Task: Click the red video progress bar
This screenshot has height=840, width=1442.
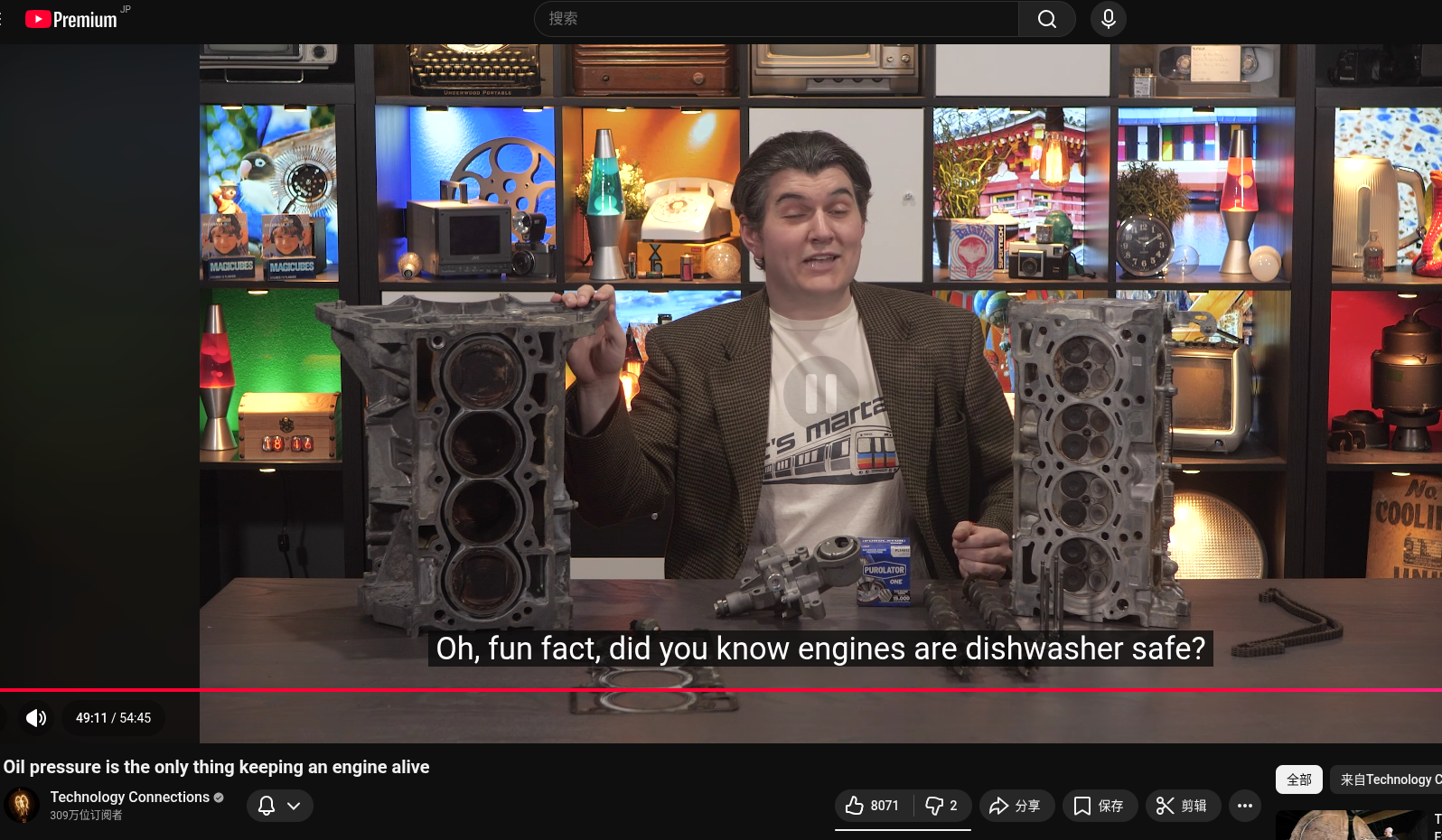Action: [x=723, y=690]
